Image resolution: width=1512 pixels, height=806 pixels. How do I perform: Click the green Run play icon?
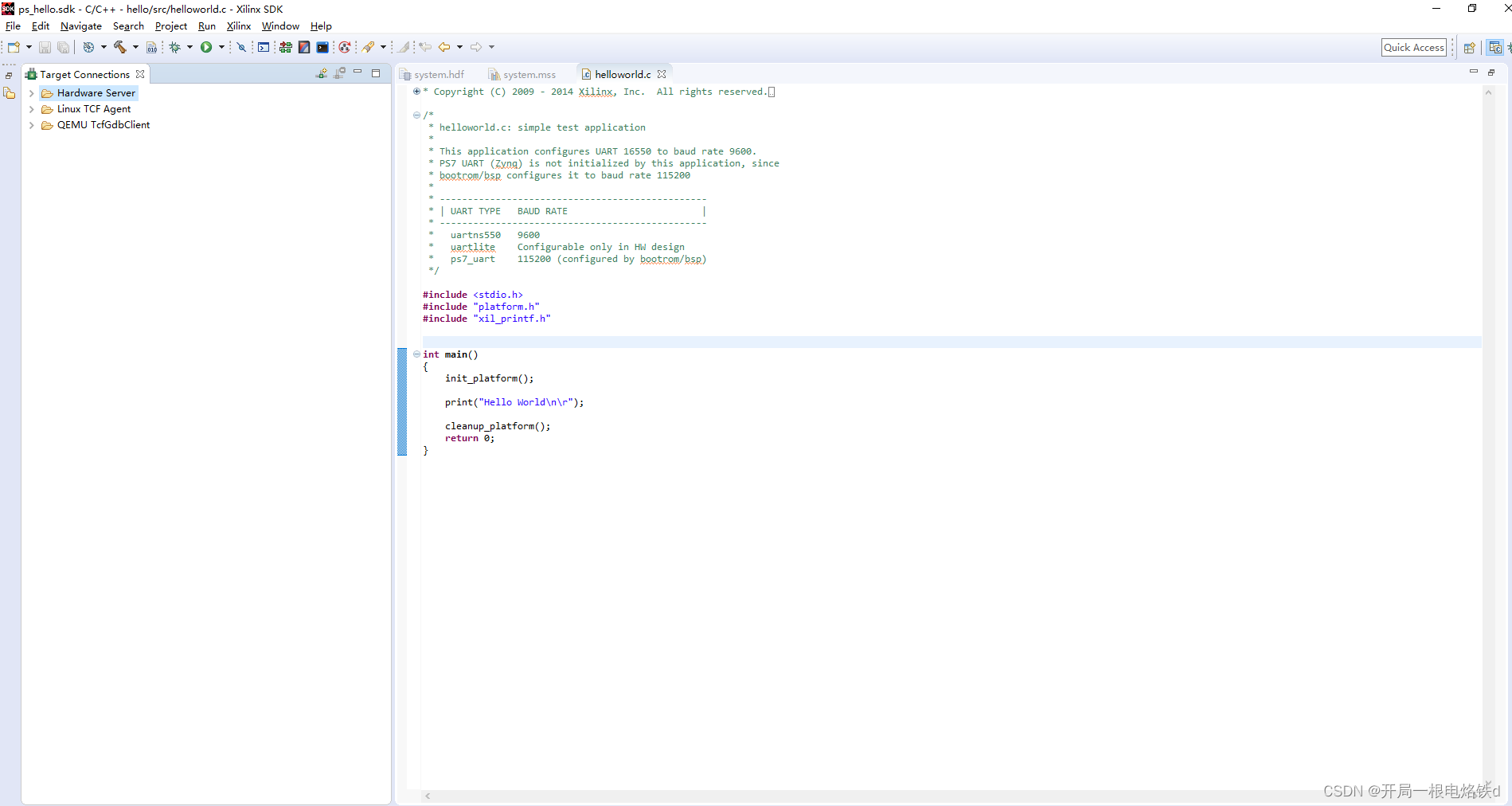pos(206,47)
